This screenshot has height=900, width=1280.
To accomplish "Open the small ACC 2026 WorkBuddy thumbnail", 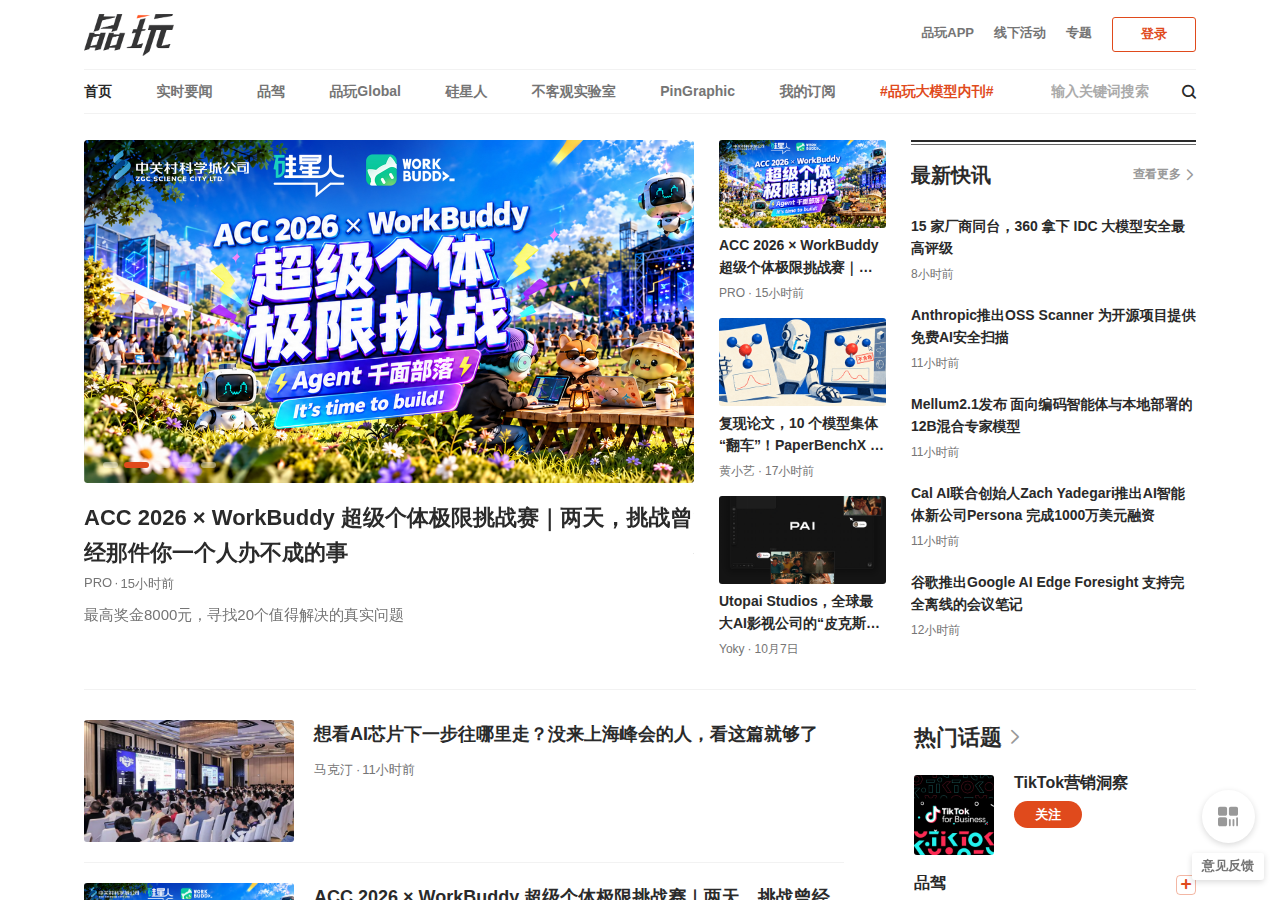I will [x=802, y=184].
